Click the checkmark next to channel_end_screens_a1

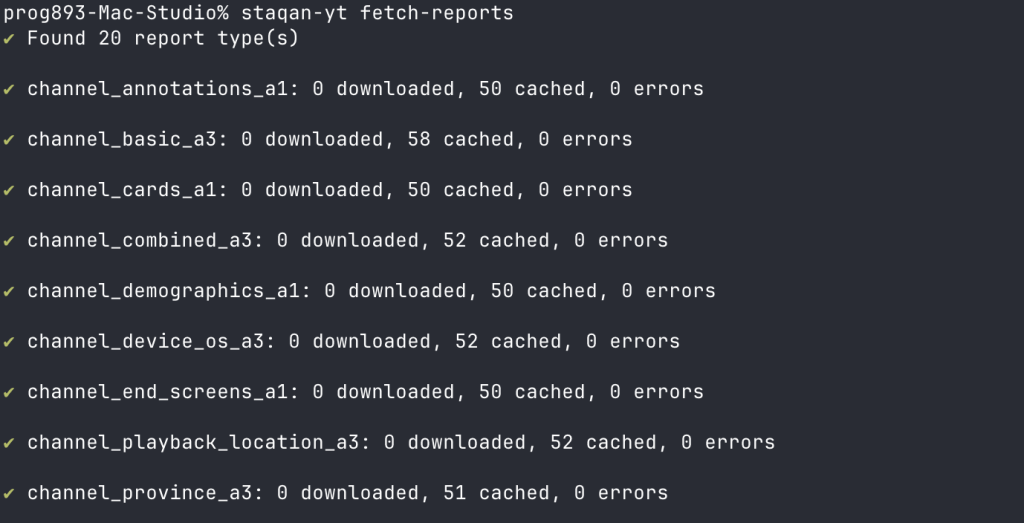pos(9,392)
